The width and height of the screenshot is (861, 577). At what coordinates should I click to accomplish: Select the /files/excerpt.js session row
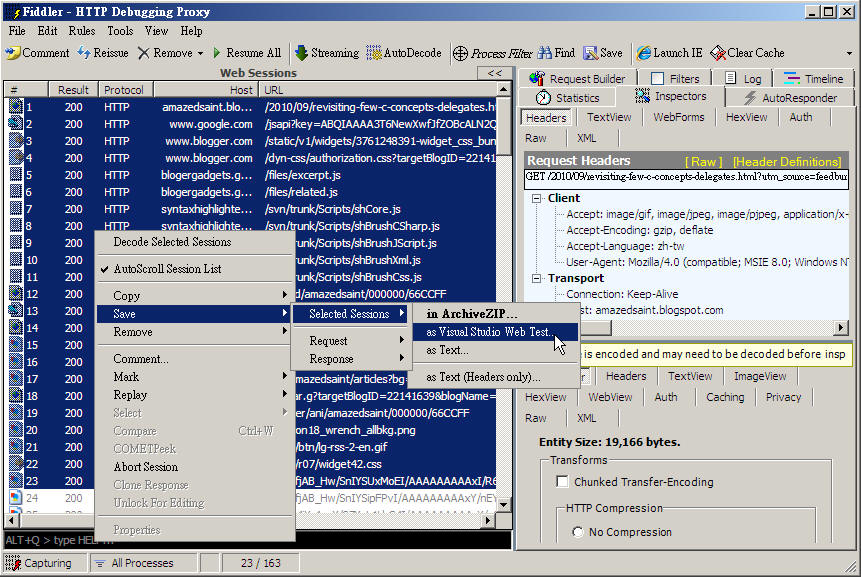point(253,175)
